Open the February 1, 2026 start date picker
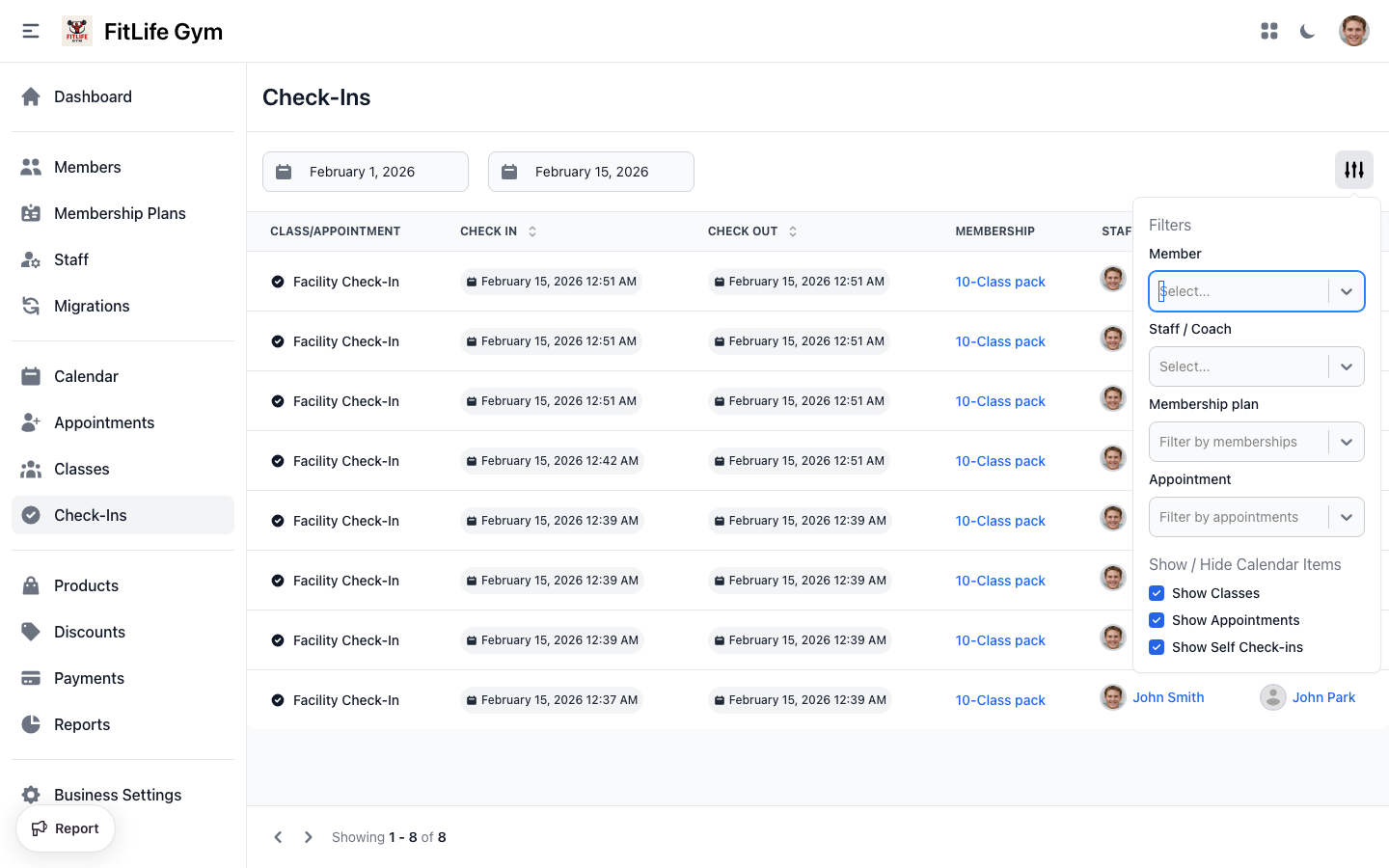 tap(365, 172)
